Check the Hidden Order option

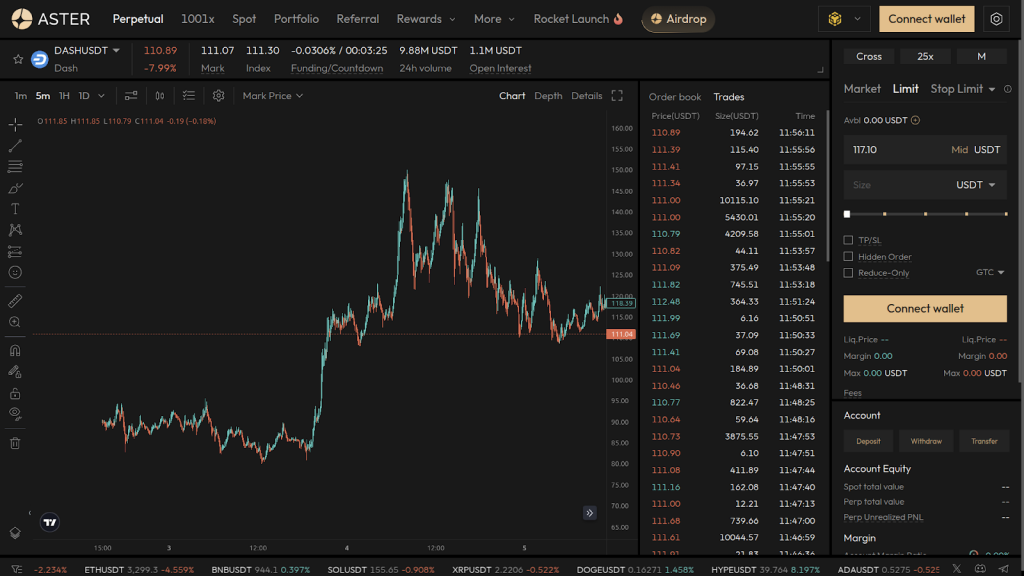849,257
